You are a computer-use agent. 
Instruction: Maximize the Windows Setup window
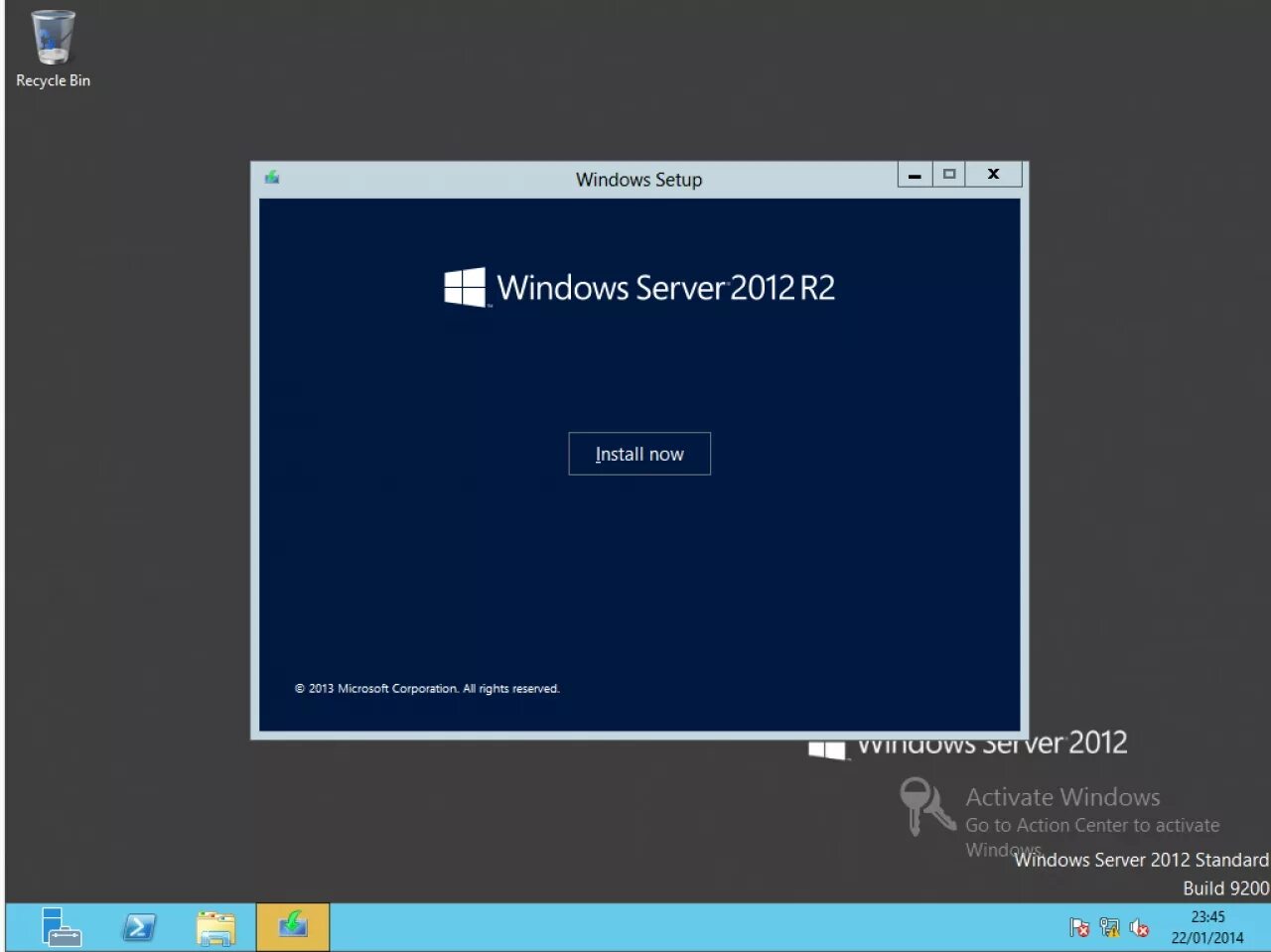click(948, 174)
